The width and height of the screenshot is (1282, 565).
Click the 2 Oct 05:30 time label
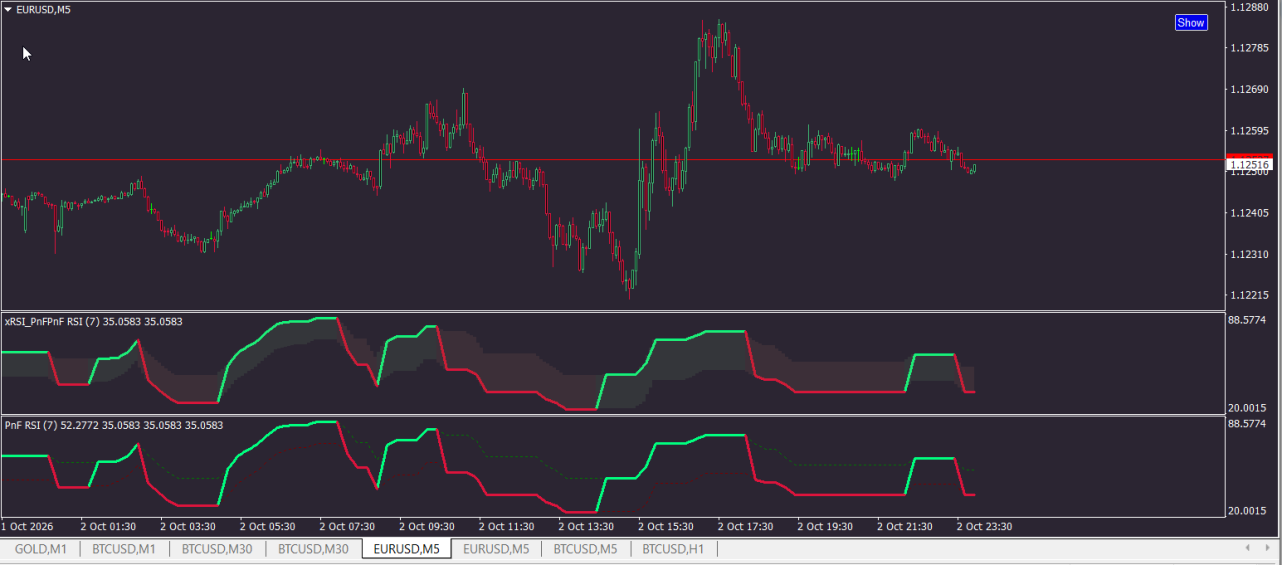tap(267, 526)
